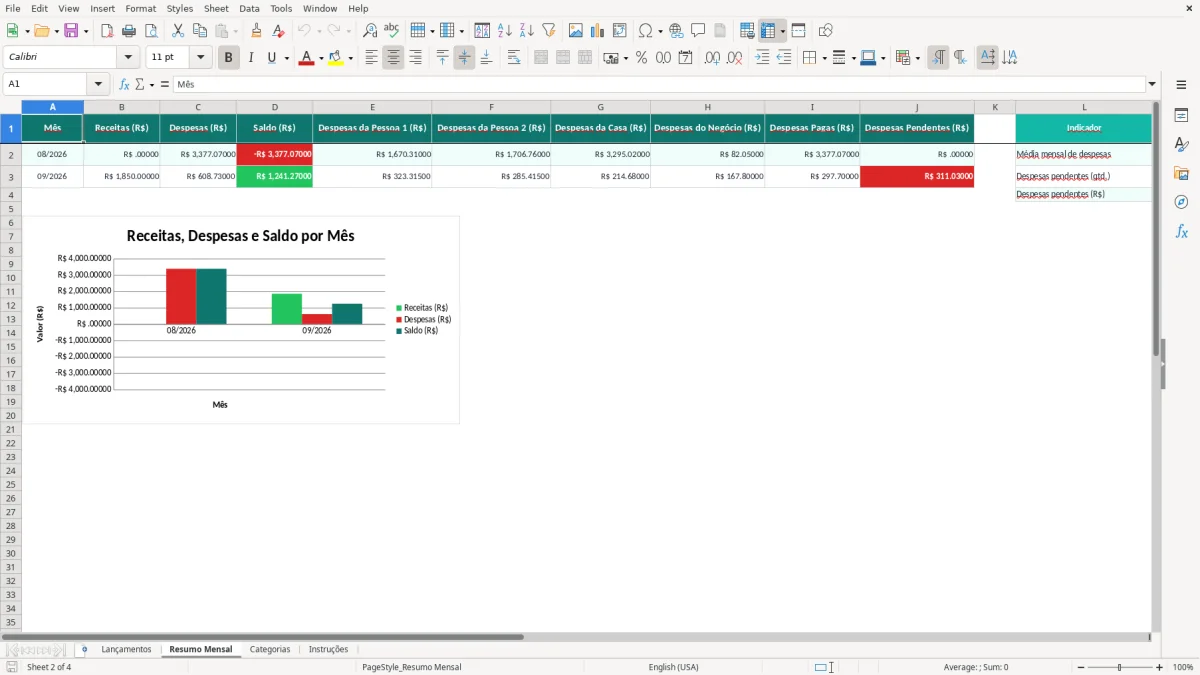1200x675 pixels.
Task: Click the formula input field
Action: point(659,85)
